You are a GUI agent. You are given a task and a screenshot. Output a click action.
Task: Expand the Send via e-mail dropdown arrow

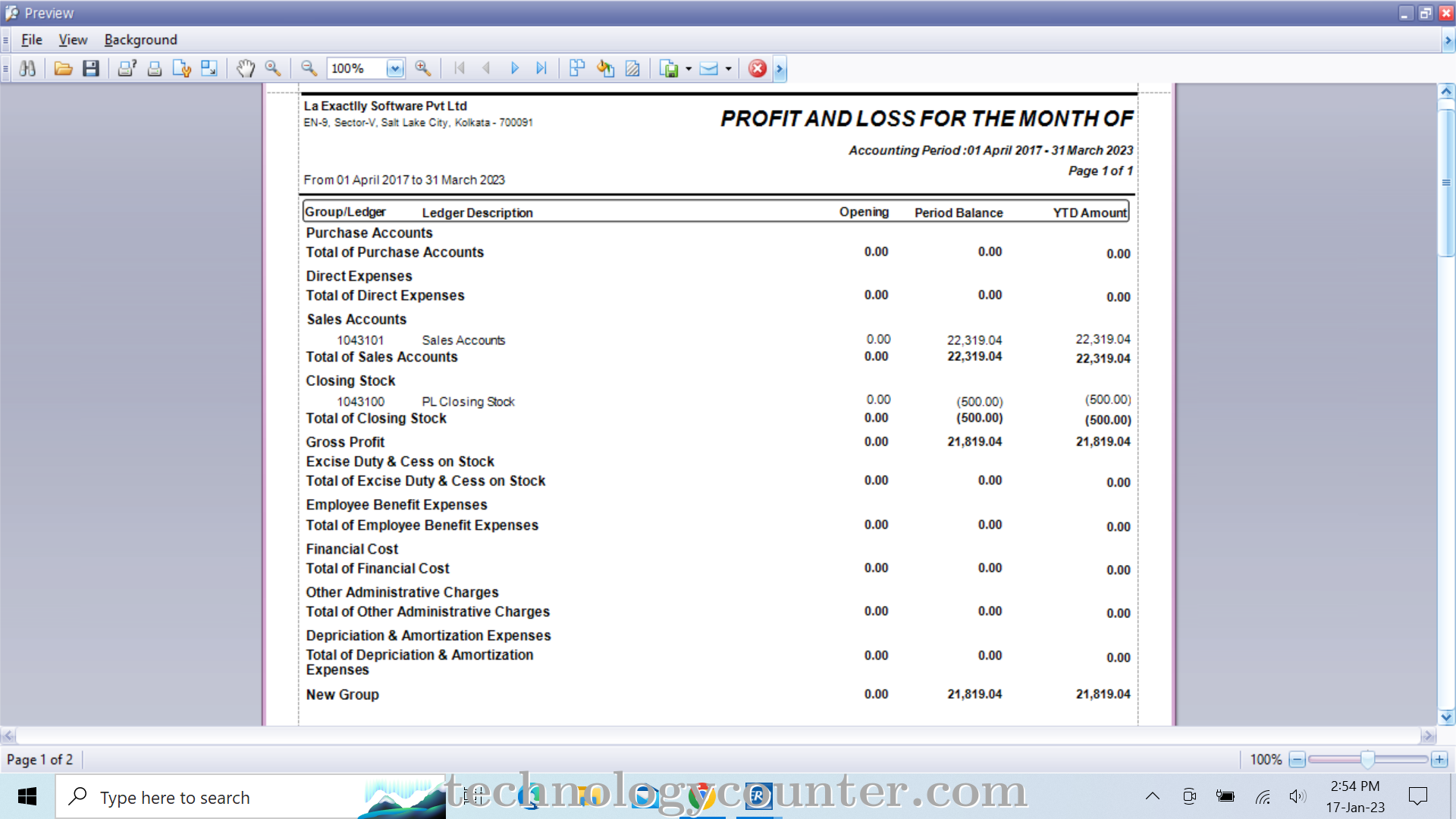coord(729,69)
